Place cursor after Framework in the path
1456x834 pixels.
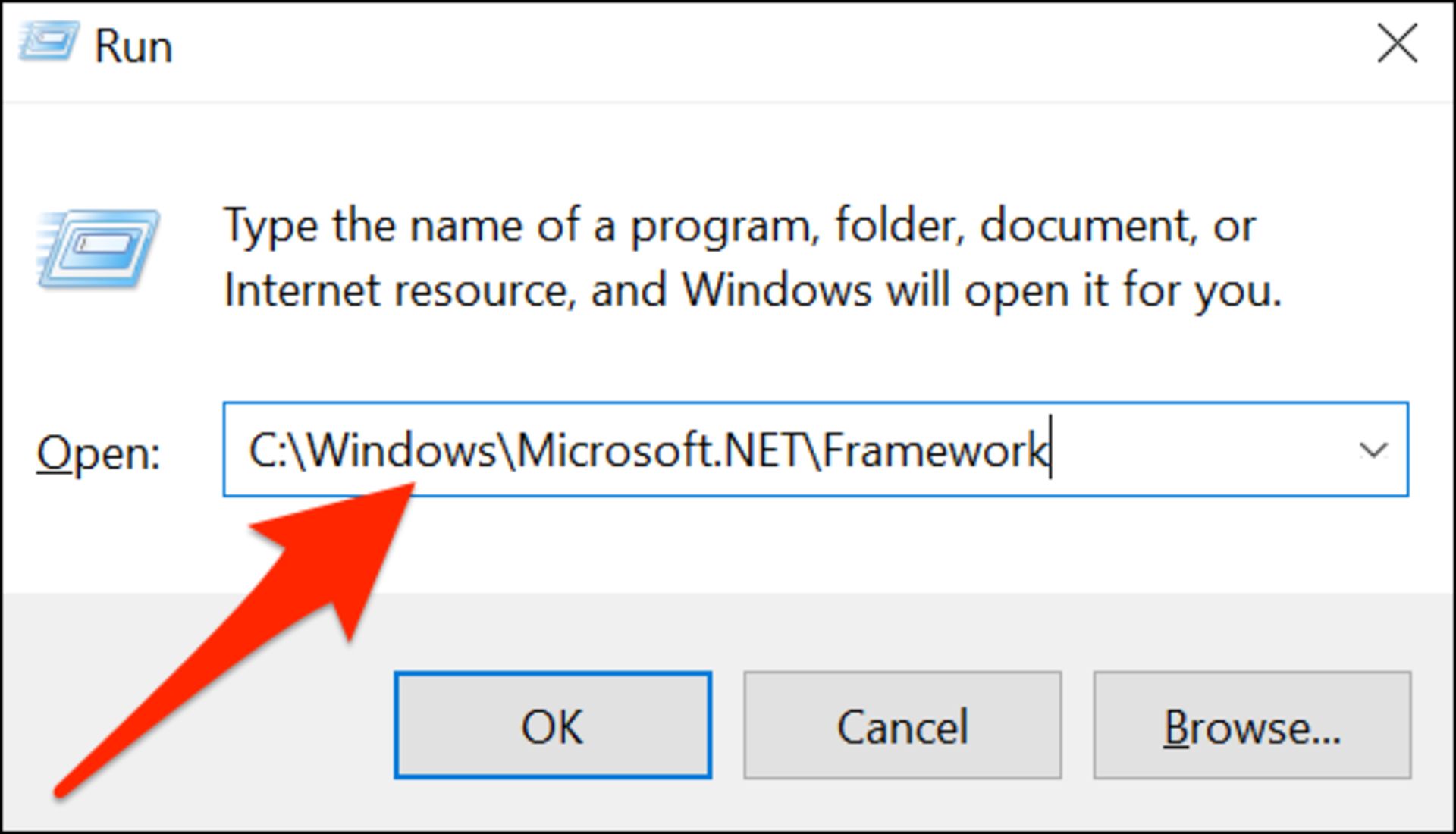[1054, 450]
